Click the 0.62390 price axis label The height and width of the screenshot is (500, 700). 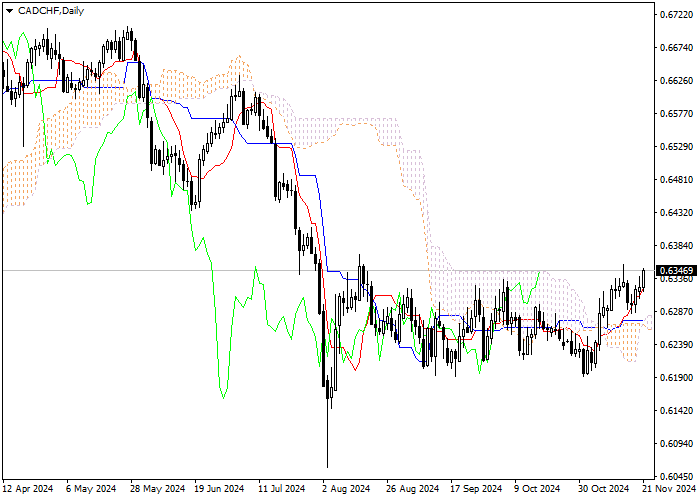coord(676,345)
